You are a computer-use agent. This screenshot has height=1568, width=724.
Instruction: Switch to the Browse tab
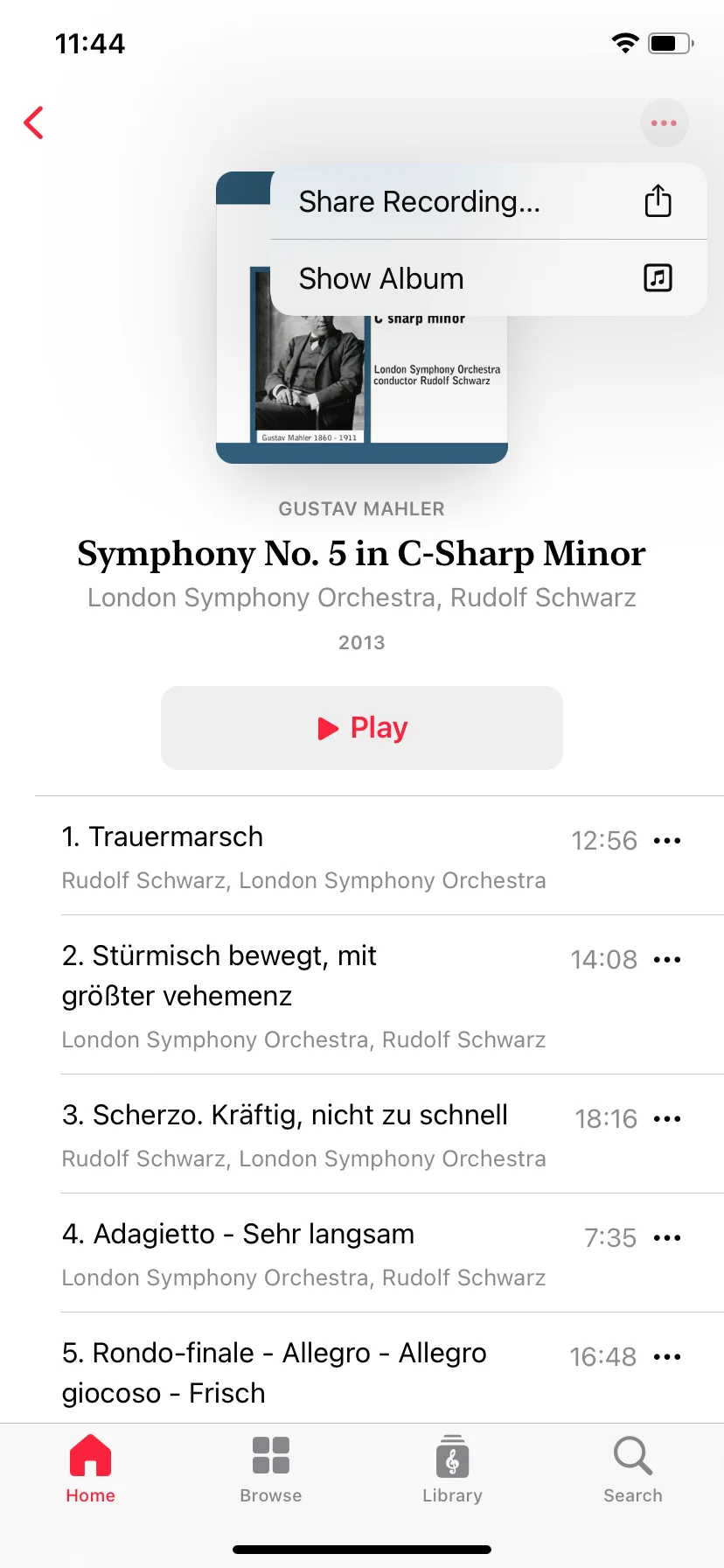pyautogui.click(x=271, y=1470)
